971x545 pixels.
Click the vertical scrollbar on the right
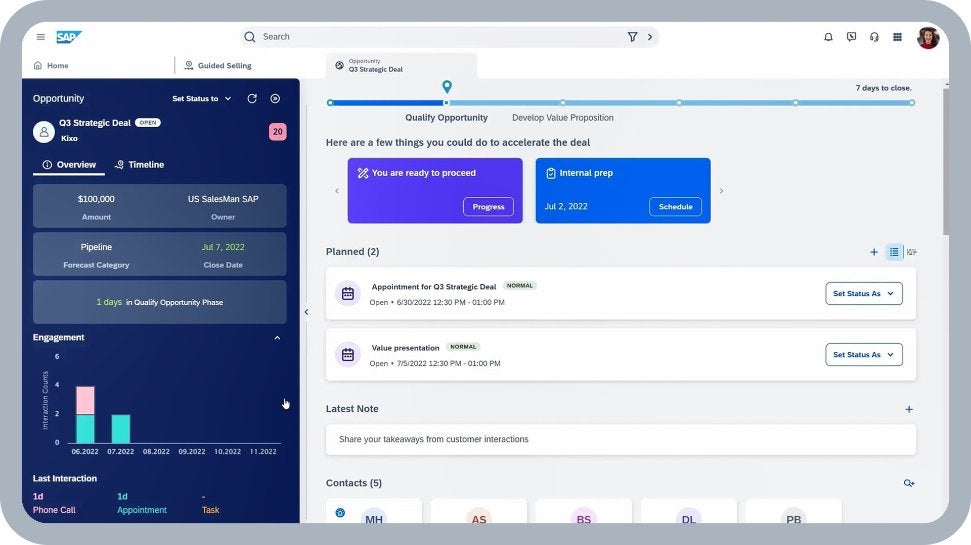(x=945, y=161)
